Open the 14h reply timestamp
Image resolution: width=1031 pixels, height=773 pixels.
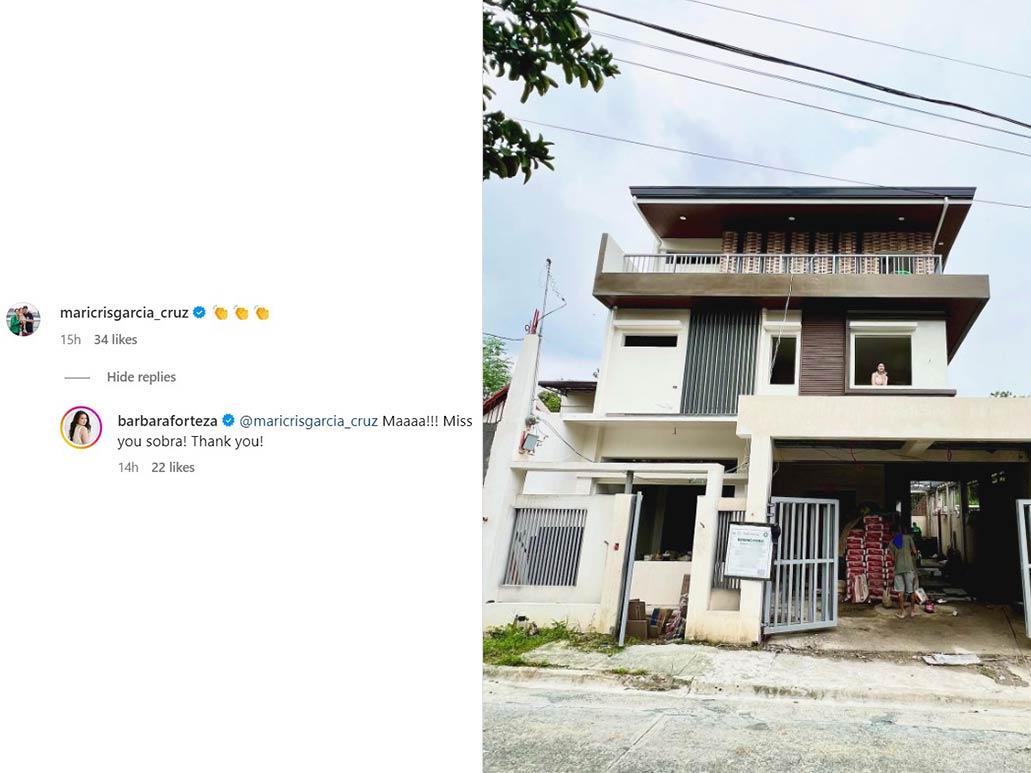coord(128,467)
